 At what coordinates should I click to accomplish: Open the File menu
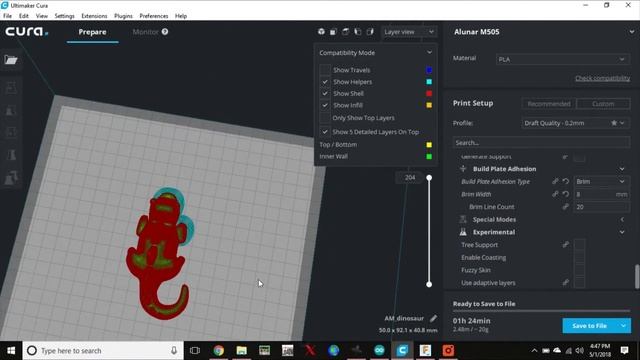[x=7, y=16]
